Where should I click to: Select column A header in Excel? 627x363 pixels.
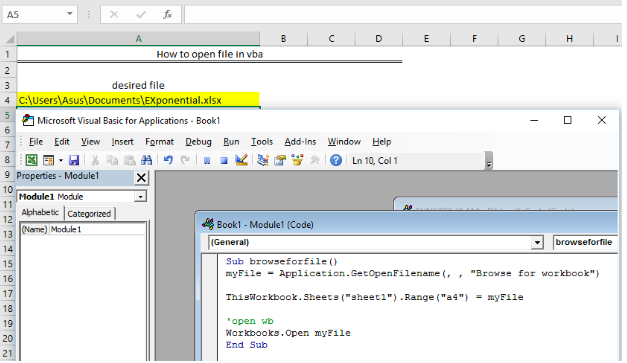(138, 39)
